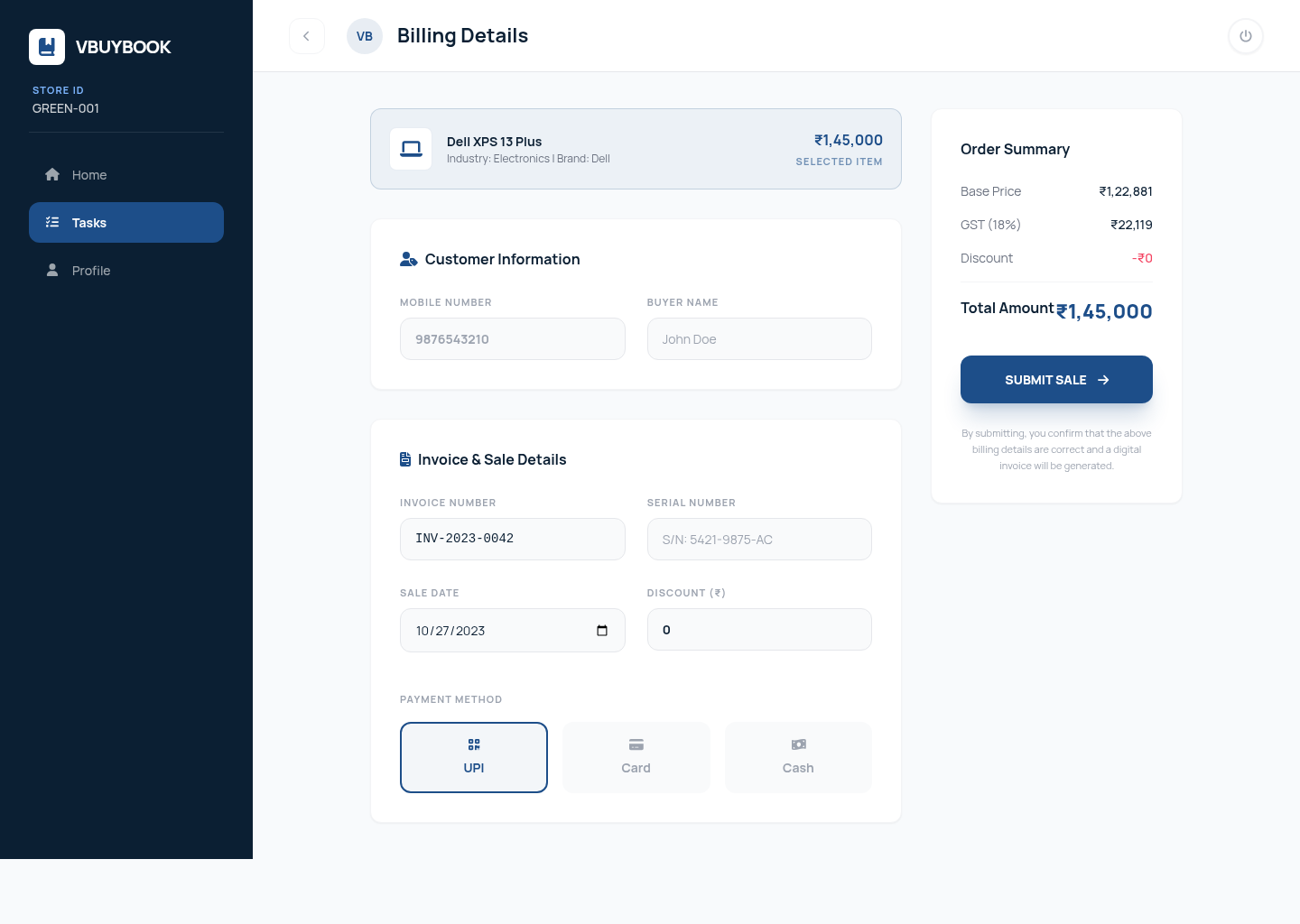Open the calendar picker in Sale Date
The height and width of the screenshot is (924, 1300).
coord(602,631)
